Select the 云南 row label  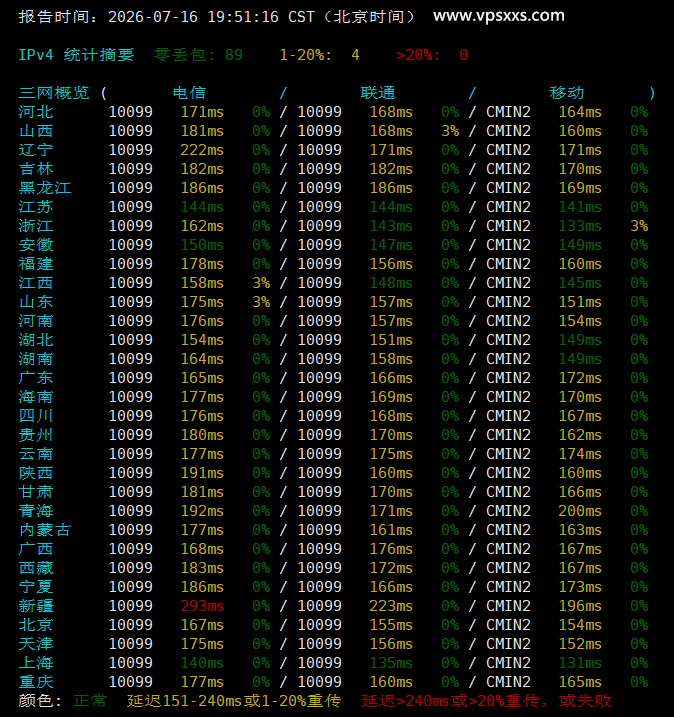click(36, 454)
